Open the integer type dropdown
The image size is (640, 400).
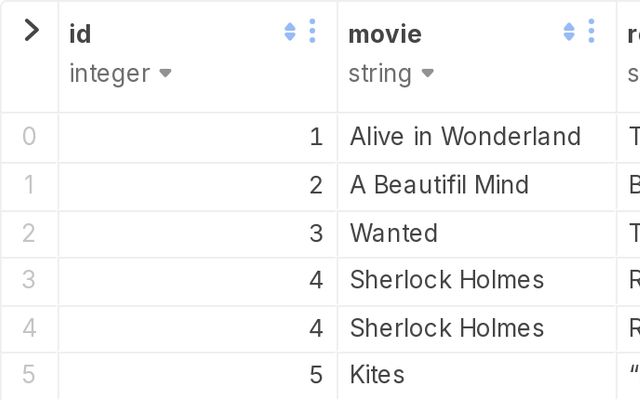(x=166, y=73)
